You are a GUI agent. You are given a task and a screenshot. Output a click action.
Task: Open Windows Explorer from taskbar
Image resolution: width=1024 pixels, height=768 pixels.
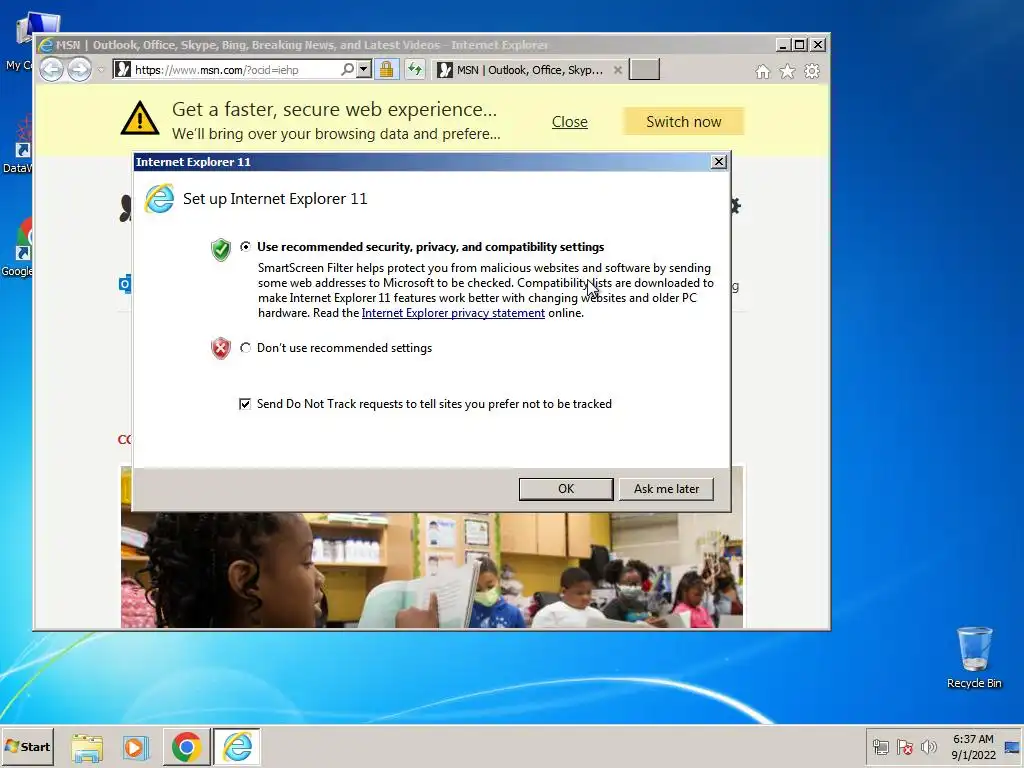point(87,747)
